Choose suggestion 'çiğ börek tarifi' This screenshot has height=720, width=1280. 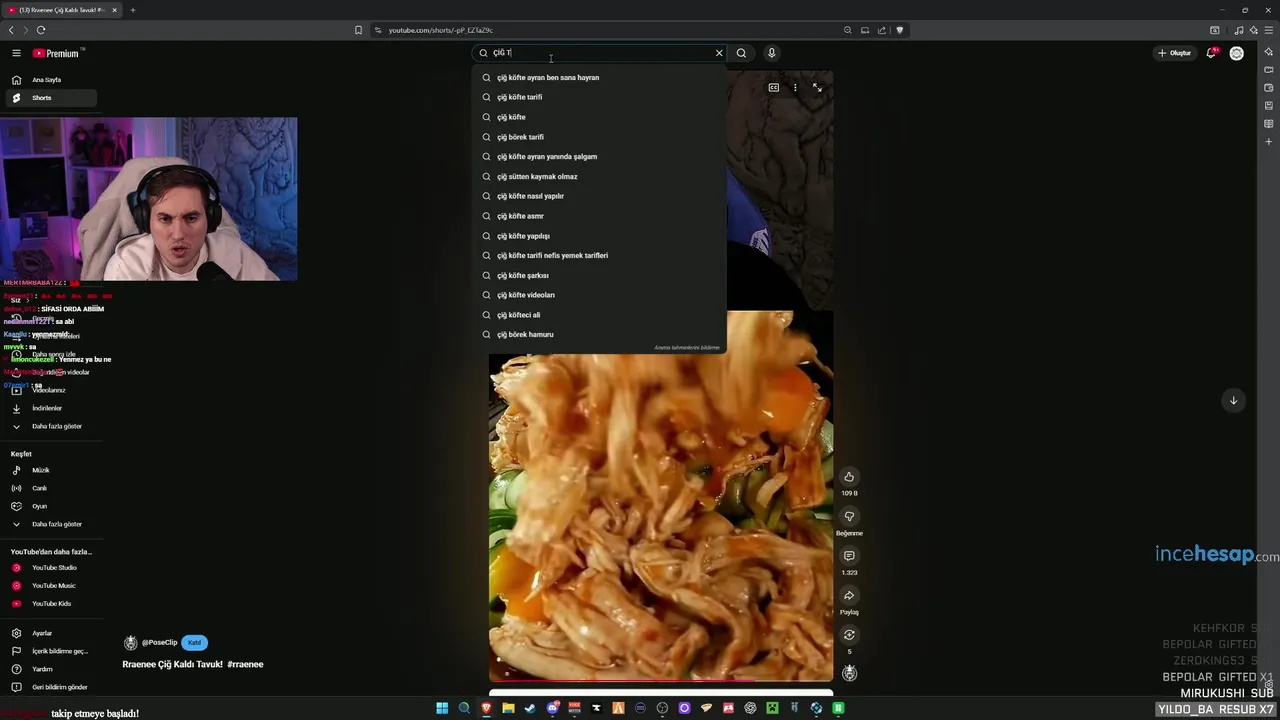600,137
